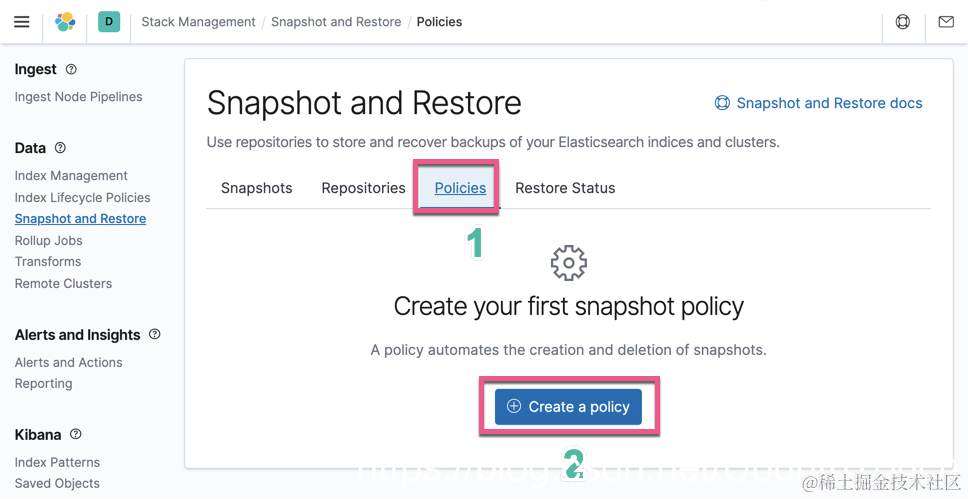
Task: Click the plus icon in Create a policy
Action: [514, 406]
